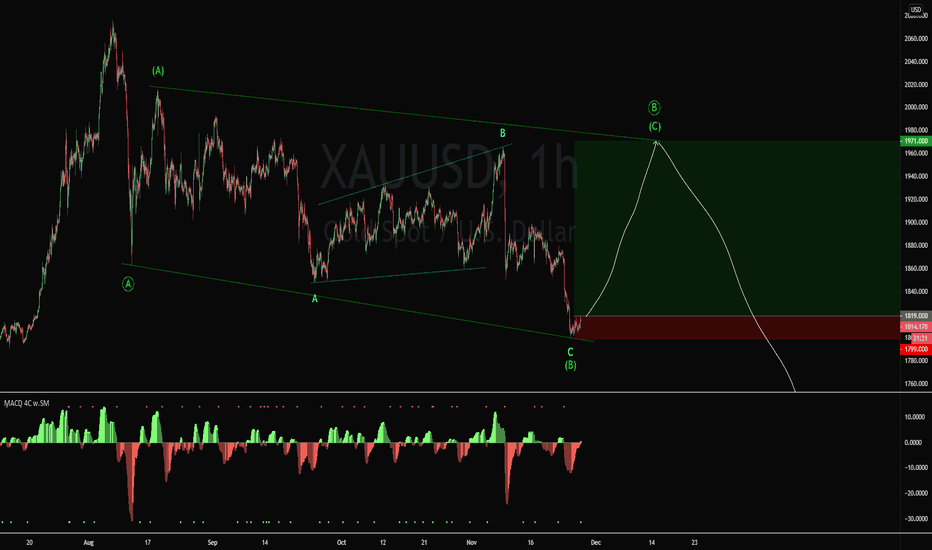
Task: Select the (C) wave label under circled B
Action: (x=654, y=126)
